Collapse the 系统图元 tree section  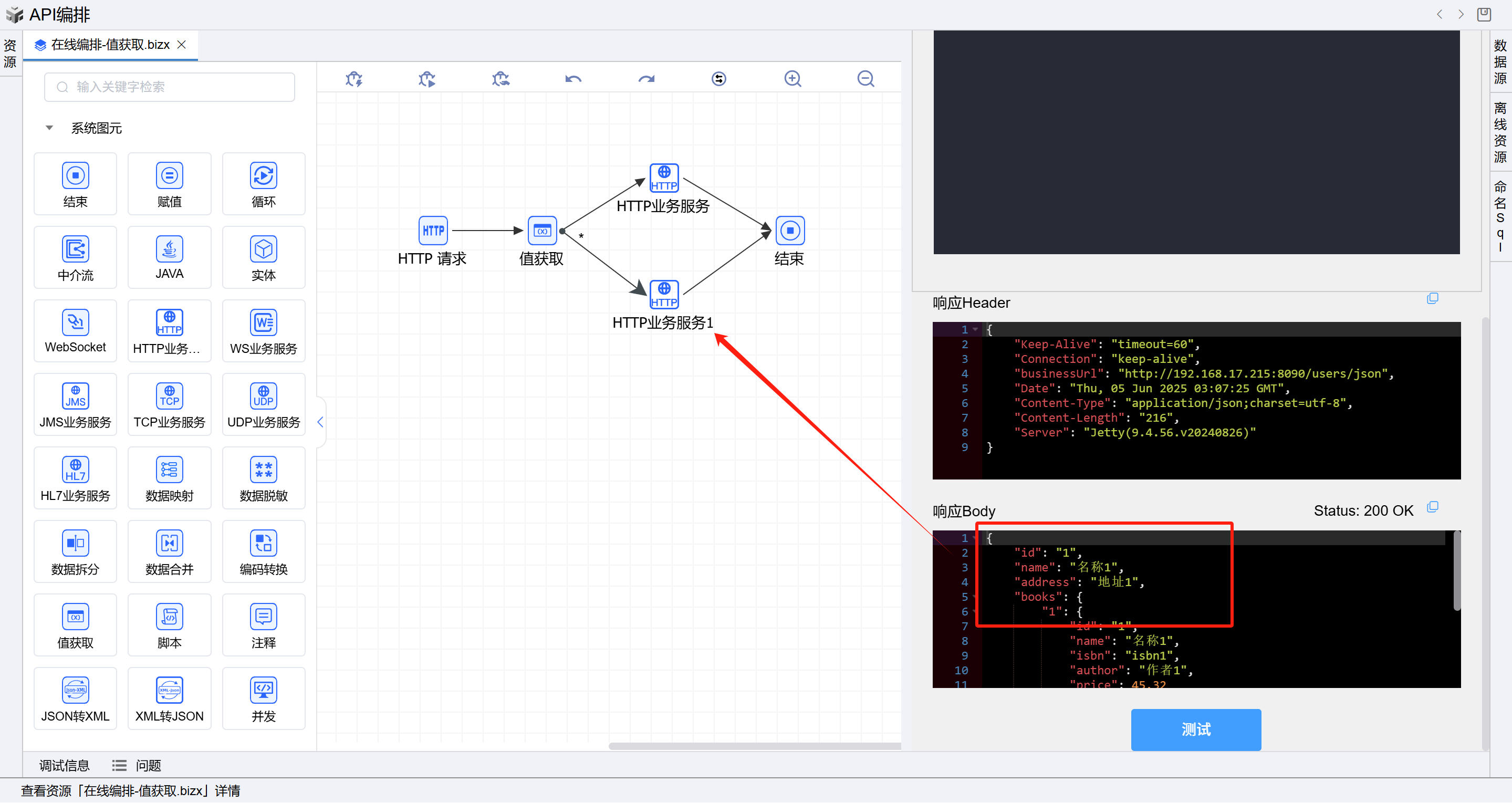pyautogui.click(x=49, y=128)
